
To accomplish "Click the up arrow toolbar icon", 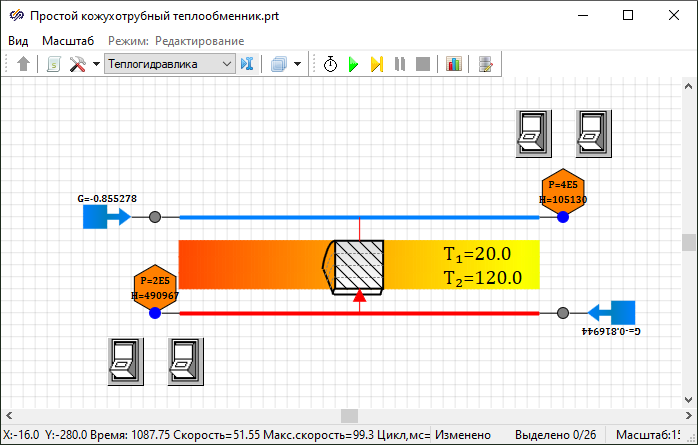I will point(24,64).
